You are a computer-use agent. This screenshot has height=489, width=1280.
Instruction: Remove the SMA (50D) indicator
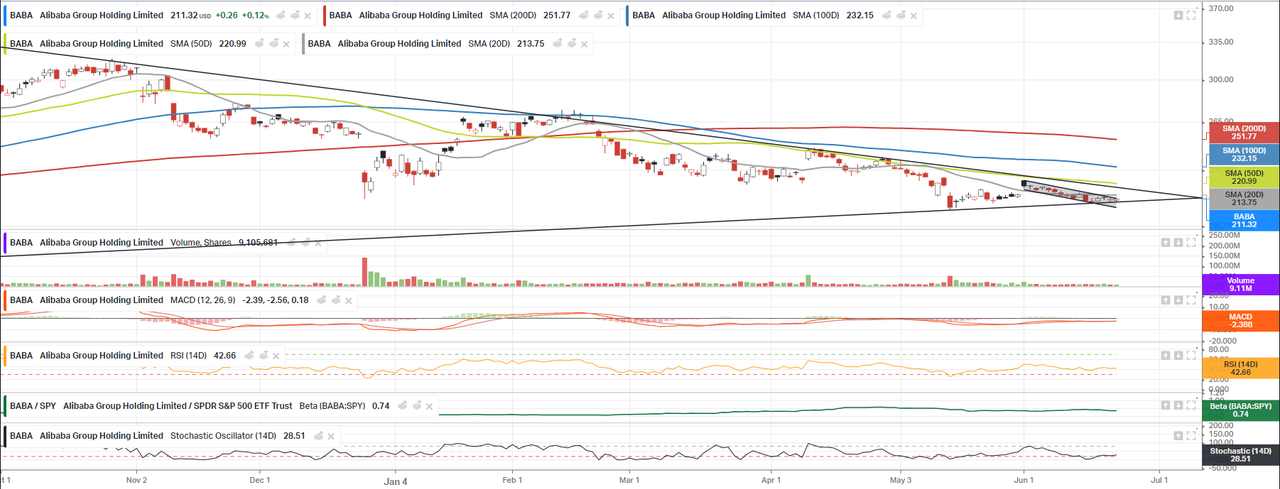pos(286,44)
